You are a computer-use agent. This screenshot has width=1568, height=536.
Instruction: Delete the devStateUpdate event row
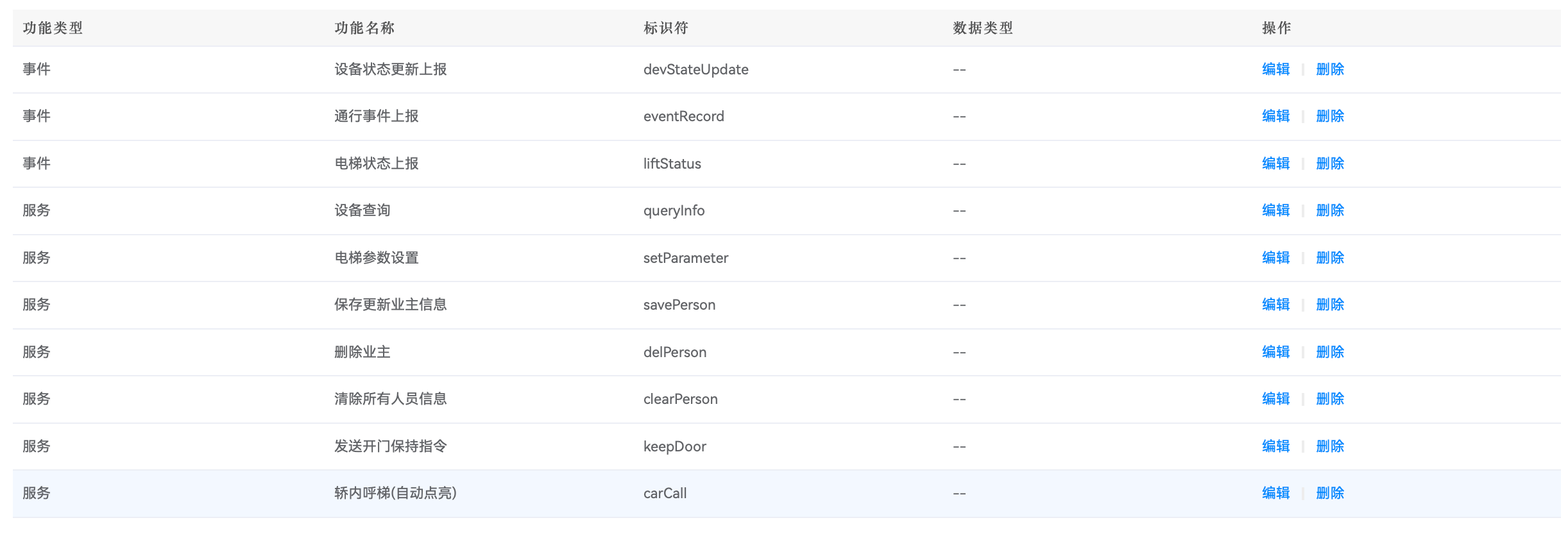pos(1329,69)
